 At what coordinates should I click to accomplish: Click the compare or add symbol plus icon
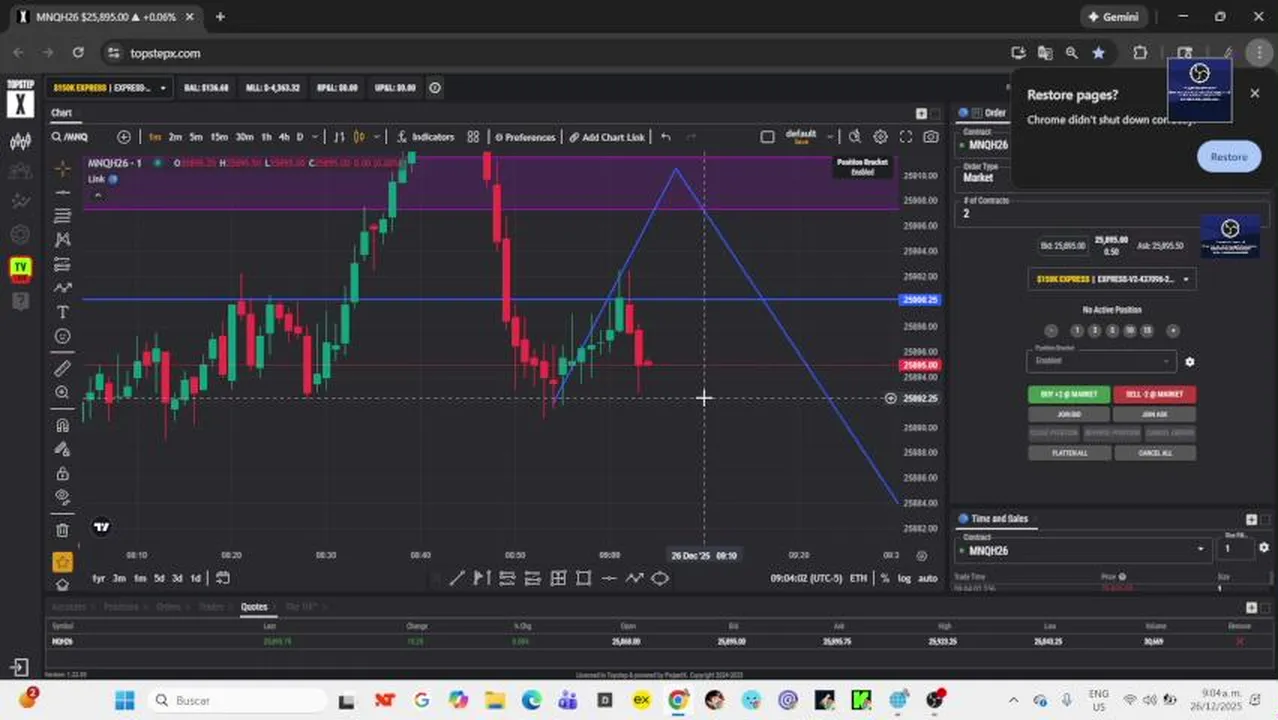click(x=124, y=137)
